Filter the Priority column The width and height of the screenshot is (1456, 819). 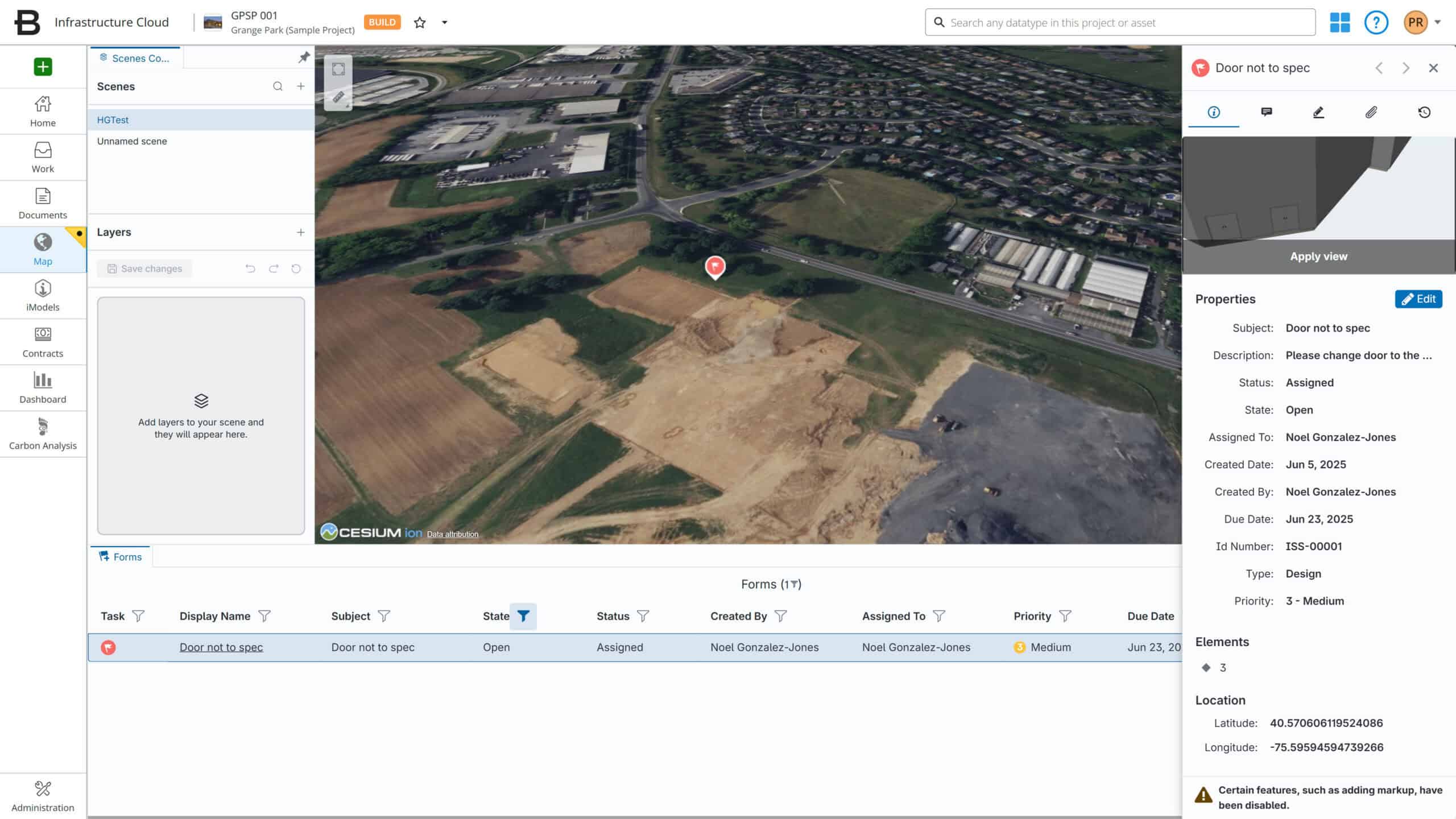(1065, 616)
